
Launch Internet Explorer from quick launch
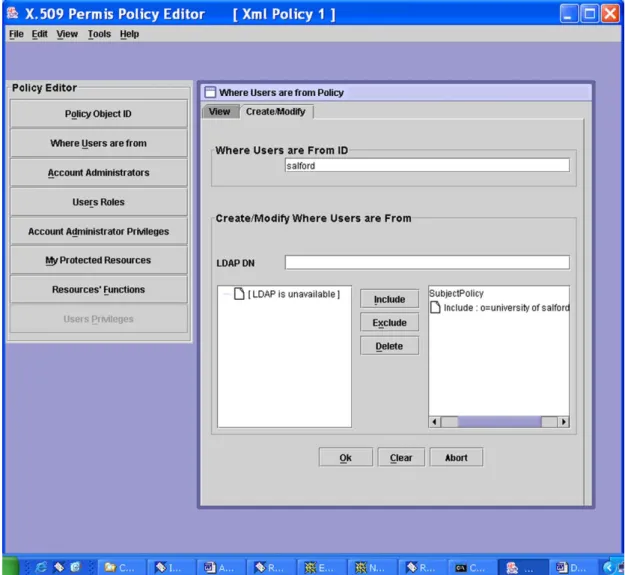click(x=41, y=567)
